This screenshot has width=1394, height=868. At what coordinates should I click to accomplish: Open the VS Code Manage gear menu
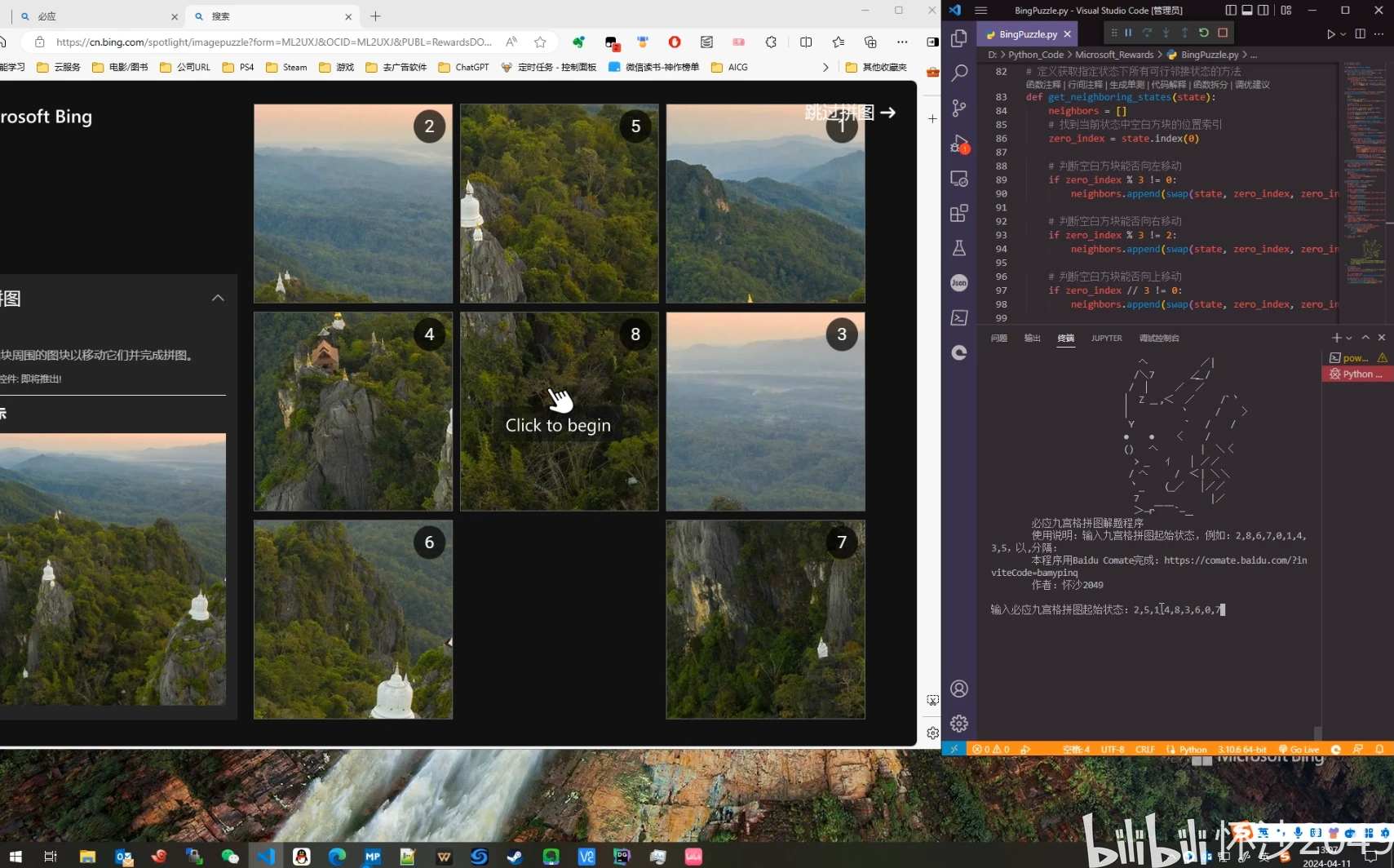click(x=959, y=724)
